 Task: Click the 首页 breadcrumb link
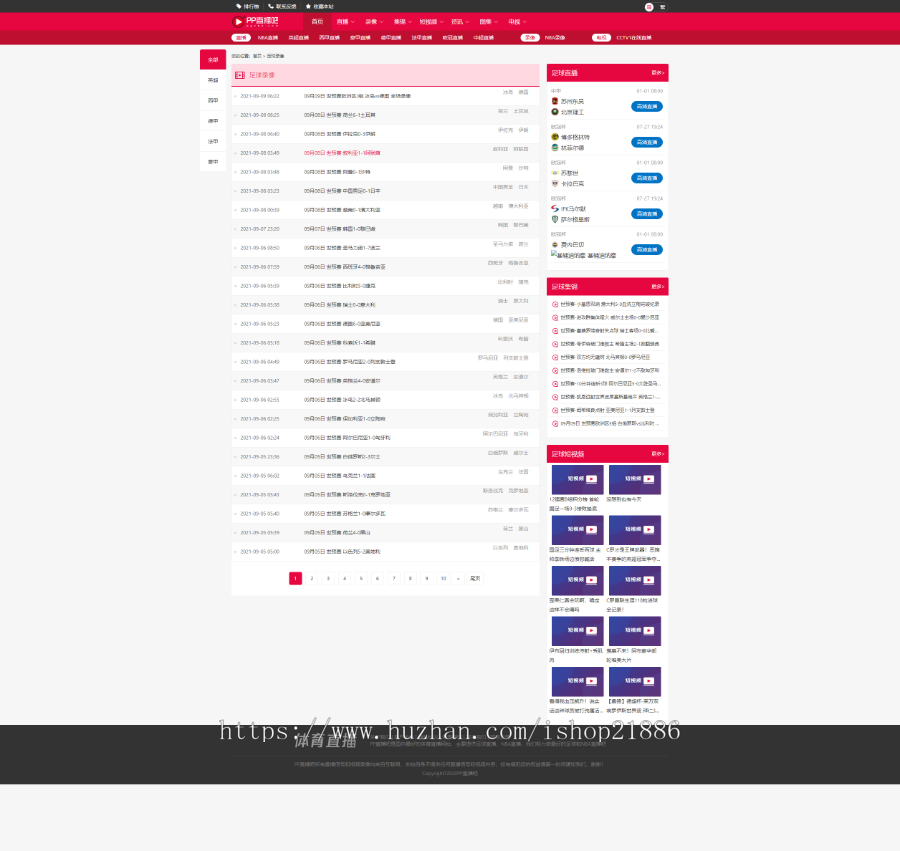[x=257, y=56]
